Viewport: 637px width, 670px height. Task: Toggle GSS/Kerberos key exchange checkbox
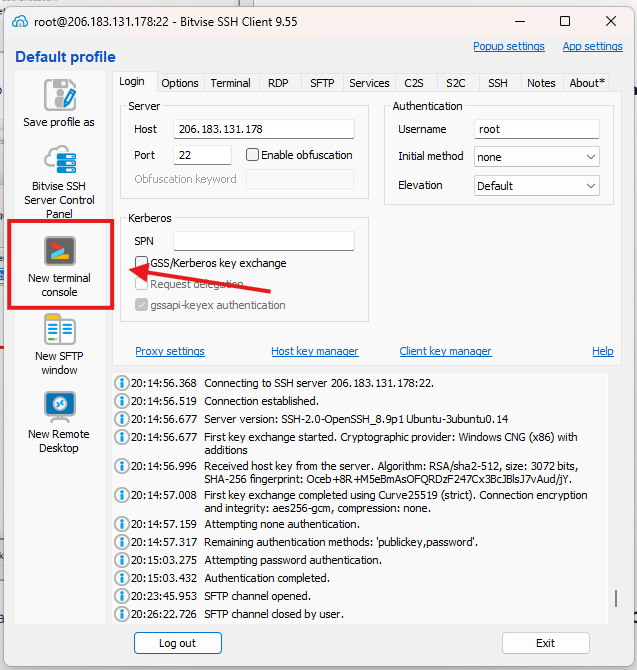click(x=141, y=263)
